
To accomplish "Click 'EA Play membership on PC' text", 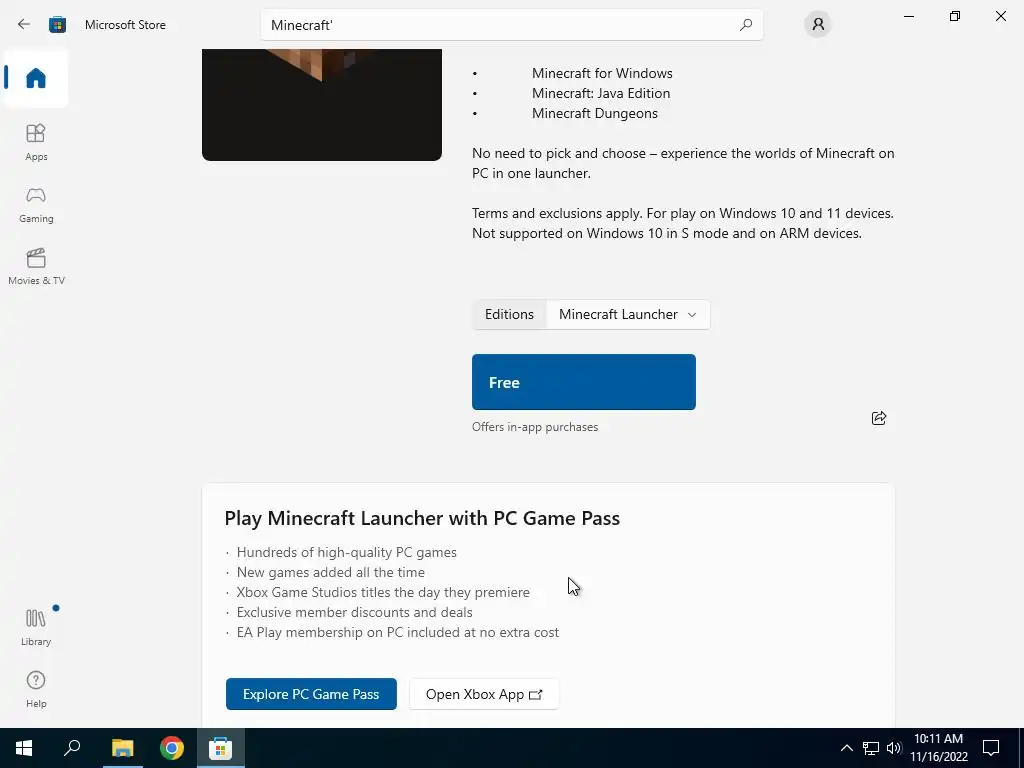I will [x=398, y=632].
